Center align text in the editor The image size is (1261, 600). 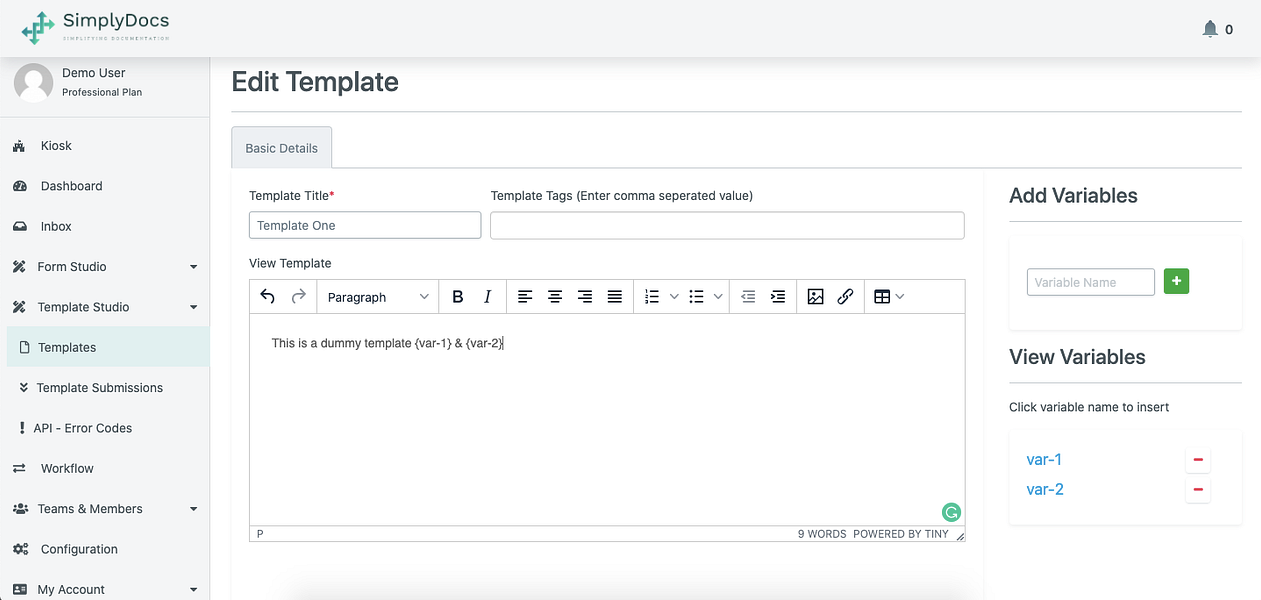click(x=555, y=297)
